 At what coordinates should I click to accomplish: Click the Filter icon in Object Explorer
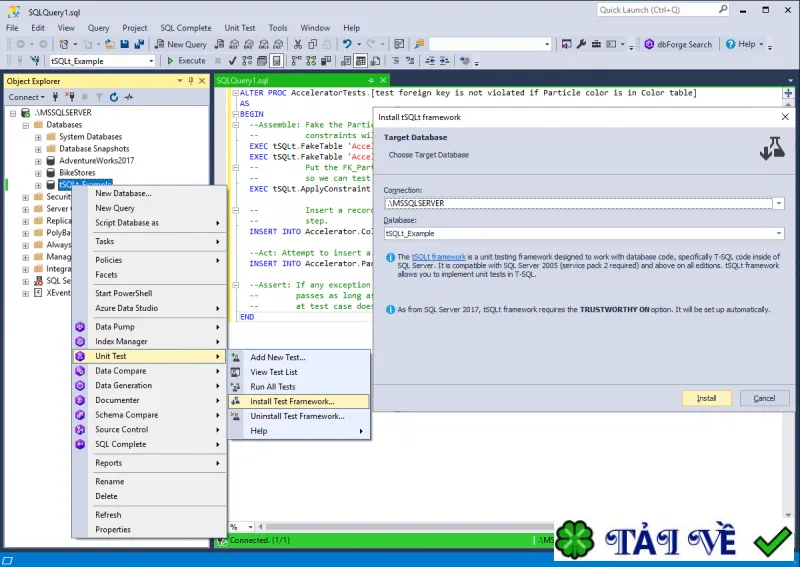point(99,97)
